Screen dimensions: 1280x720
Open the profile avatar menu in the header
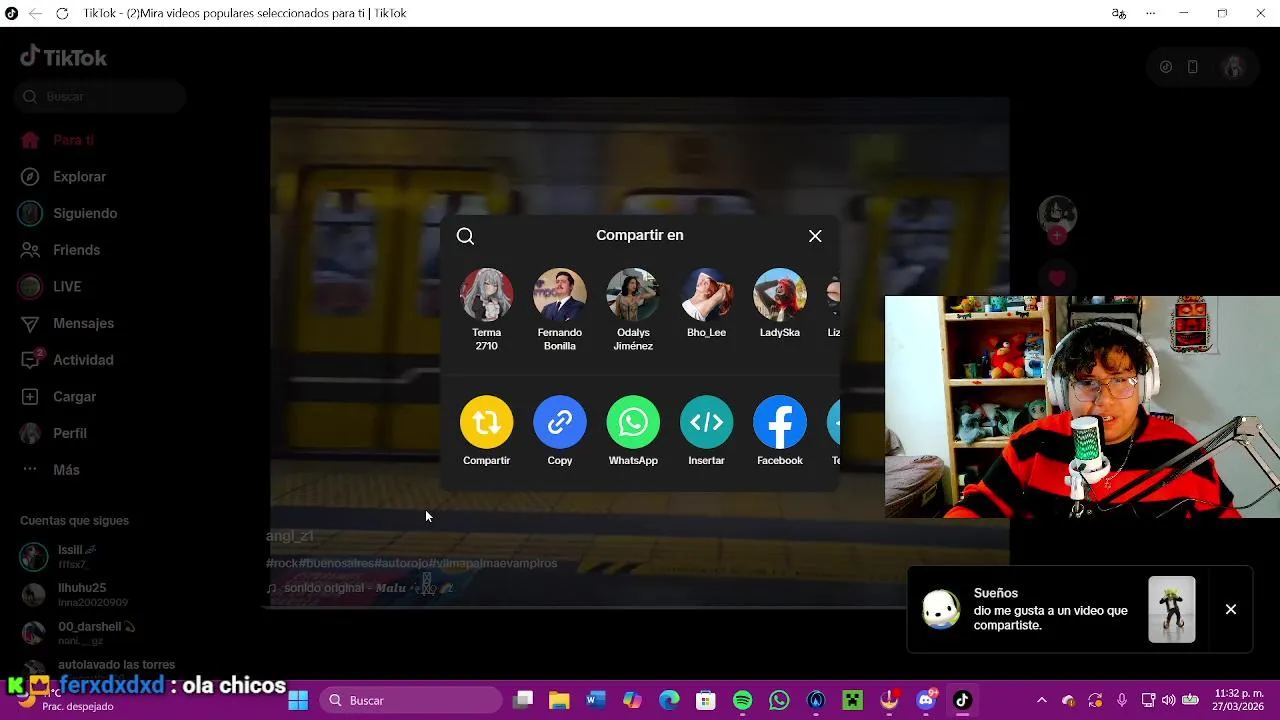1233,67
